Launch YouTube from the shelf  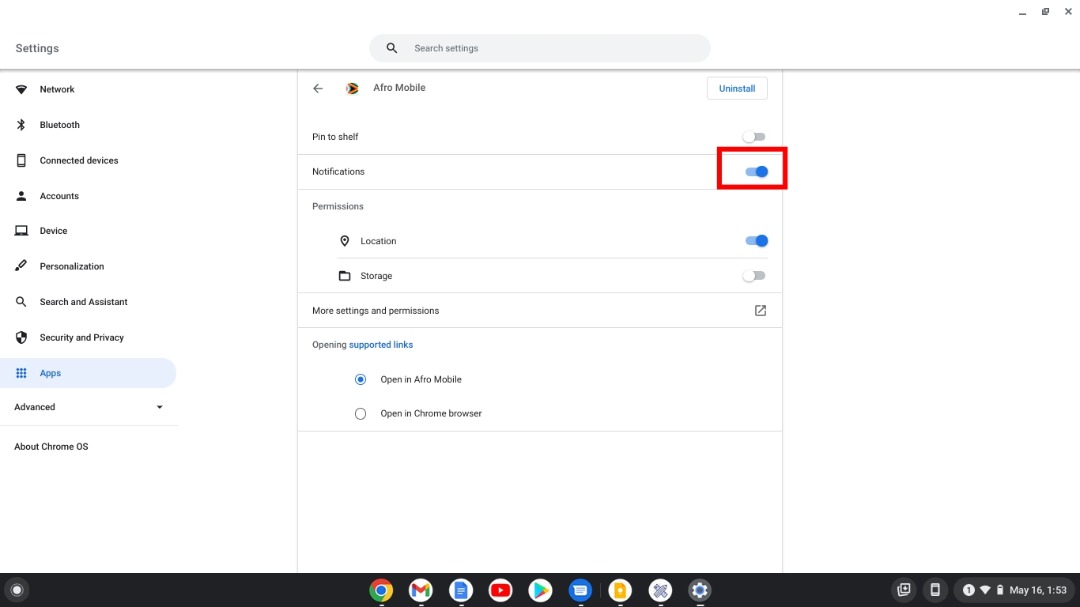pyautogui.click(x=501, y=590)
